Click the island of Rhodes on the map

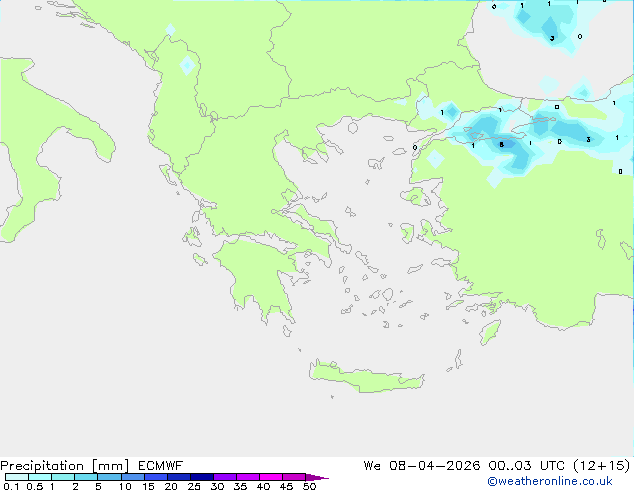click(x=490, y=332)
